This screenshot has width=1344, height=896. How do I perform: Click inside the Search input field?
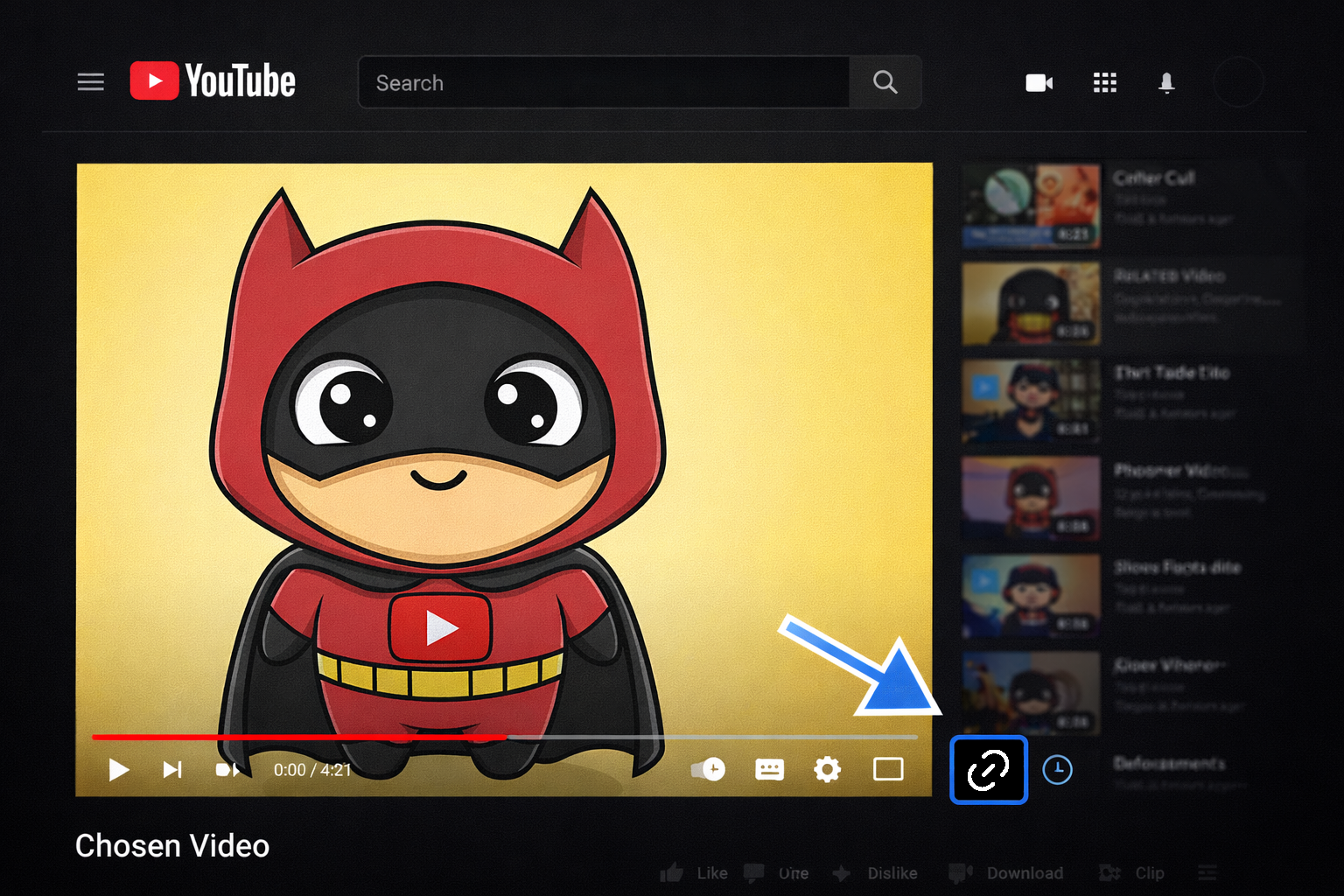604,82
